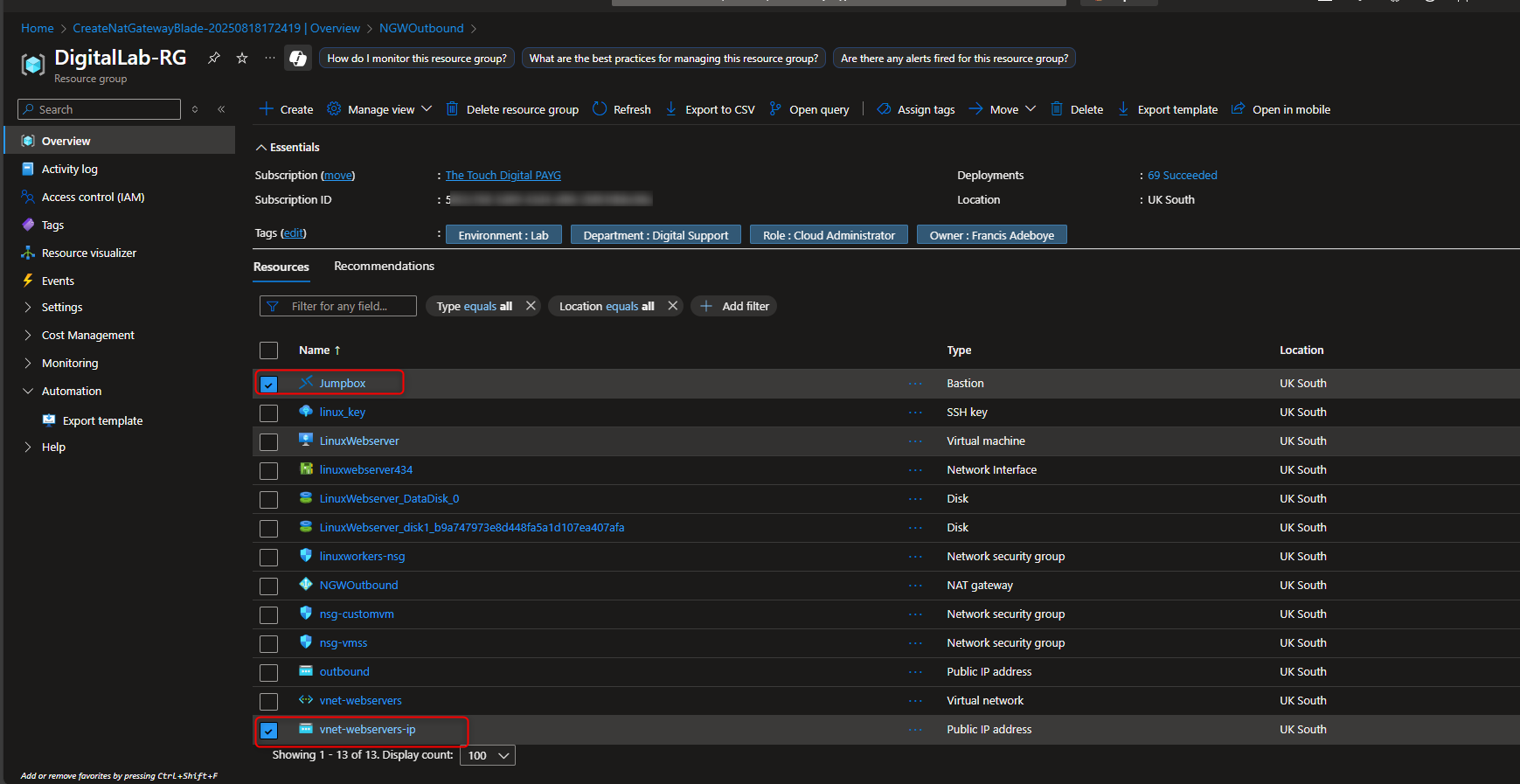Click the Create plus button

click(x=287, y=109)
